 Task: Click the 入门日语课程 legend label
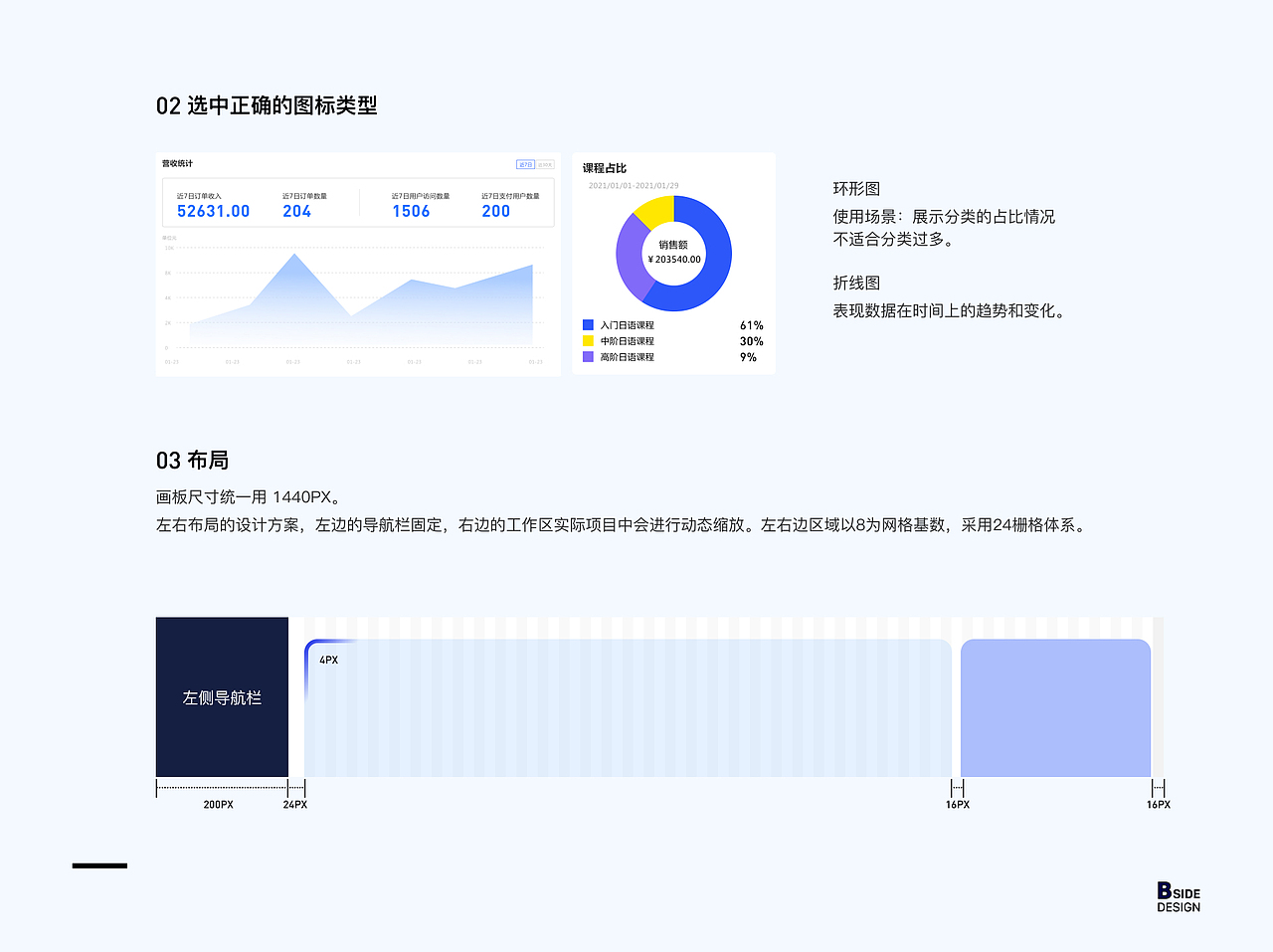(x=627, y=325)
